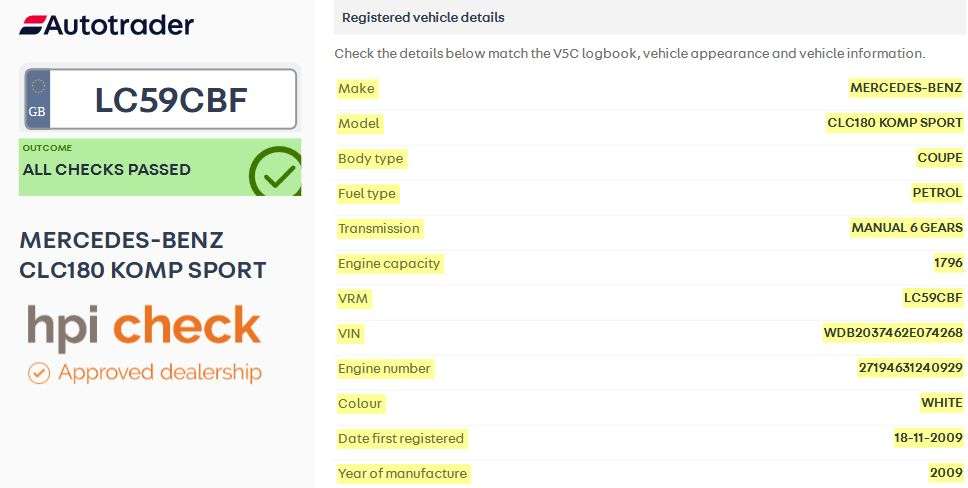The height and width of the screenshot is (488, 968).
Task: Click the Engine capacity value 1796
Action: 948,263
